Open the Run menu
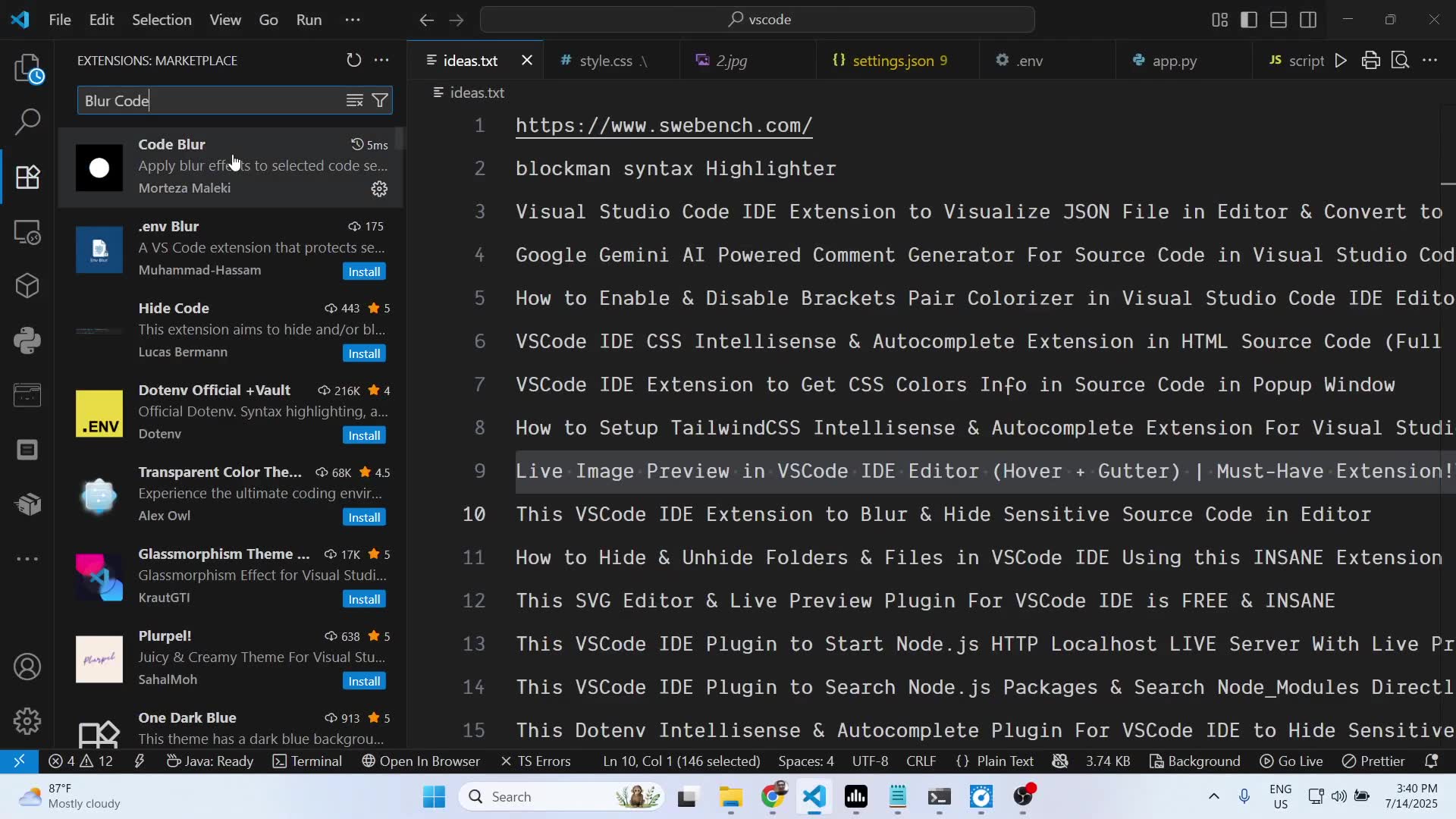The width and height of the screenshot is (1456, 819). pyautogui.click(x=309, y=20)
